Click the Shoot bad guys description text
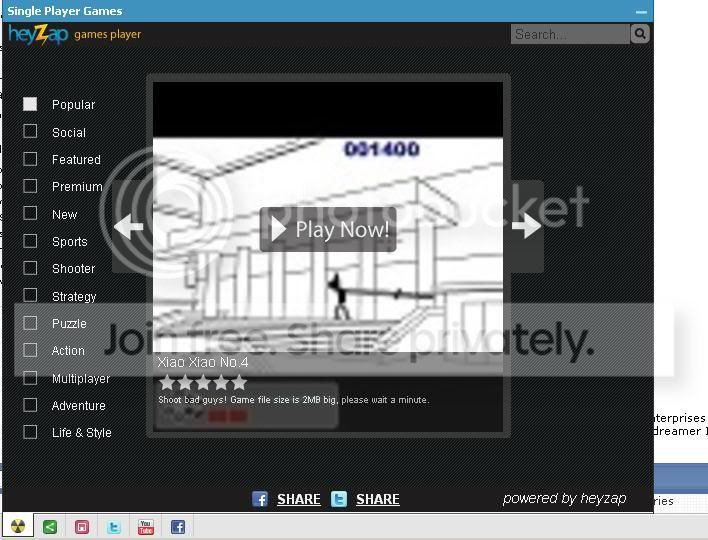 [293, 400]
